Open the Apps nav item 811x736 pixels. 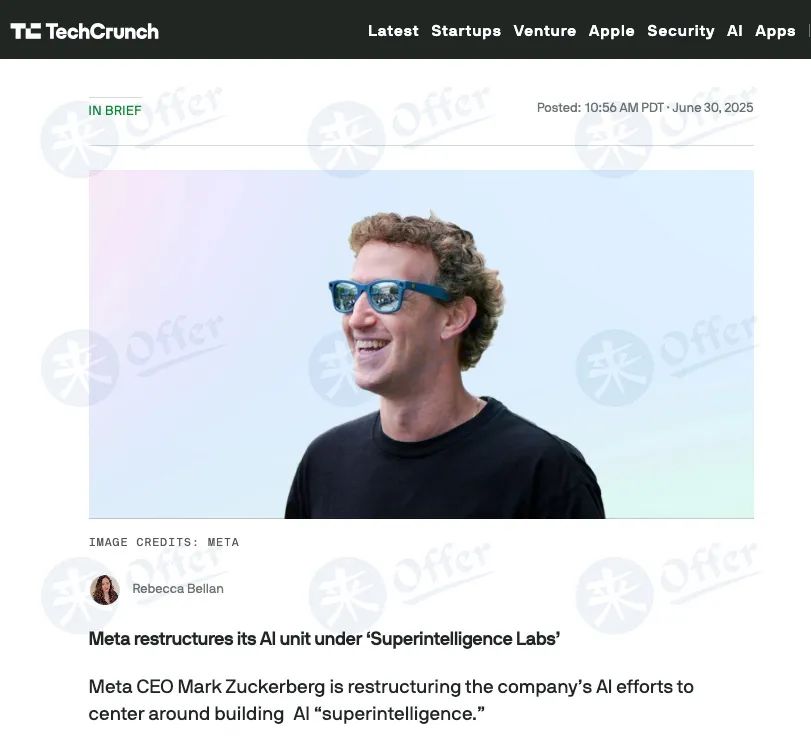(775, 31)
